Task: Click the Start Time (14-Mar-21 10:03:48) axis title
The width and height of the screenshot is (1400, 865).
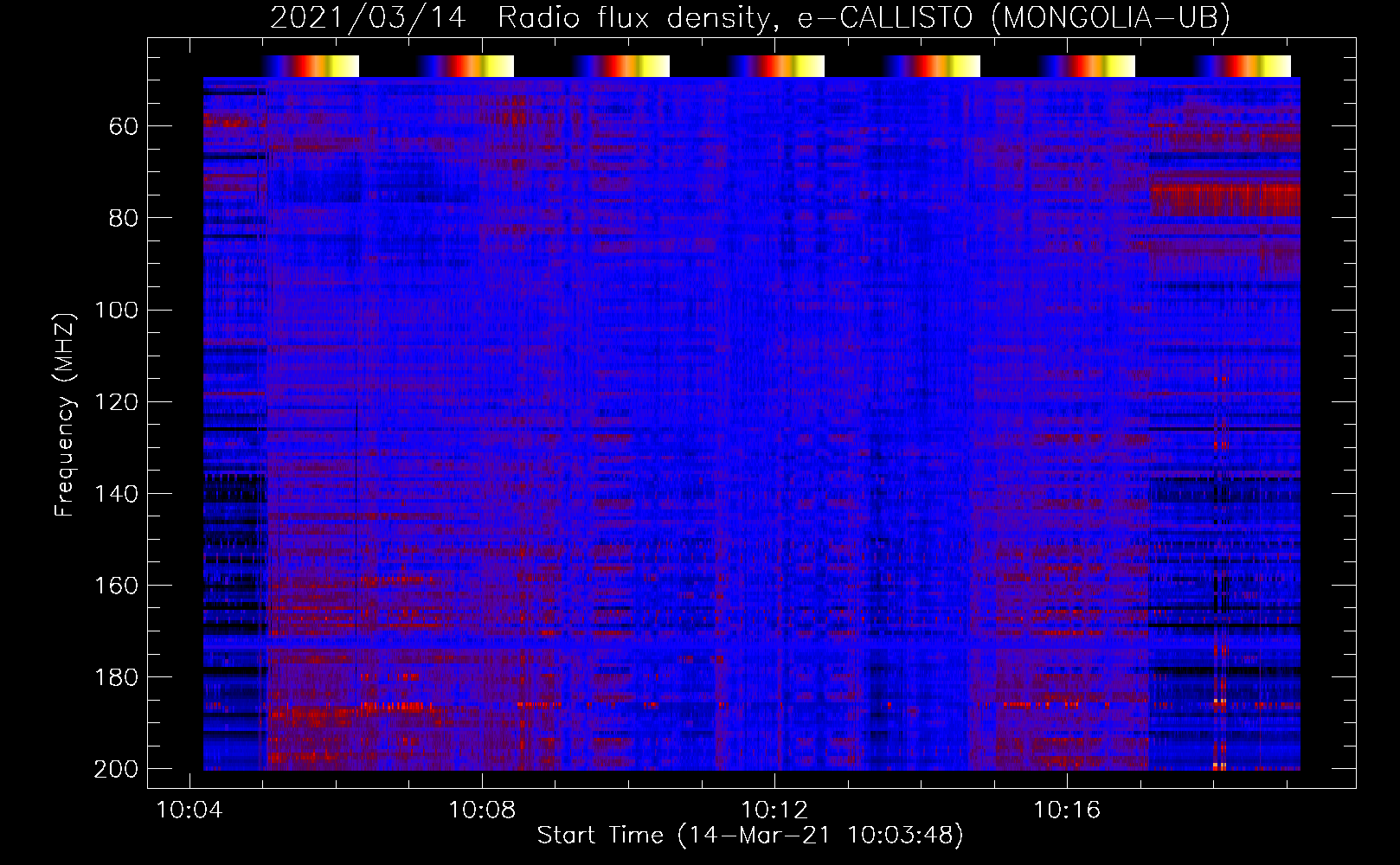Action: (x=750, y=835)
